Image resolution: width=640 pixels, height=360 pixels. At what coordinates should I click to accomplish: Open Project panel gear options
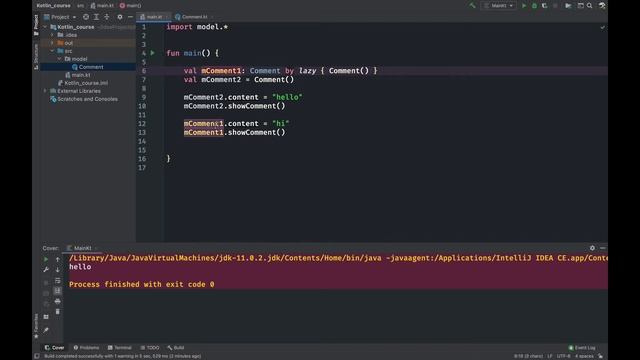(x=120, y=17)
